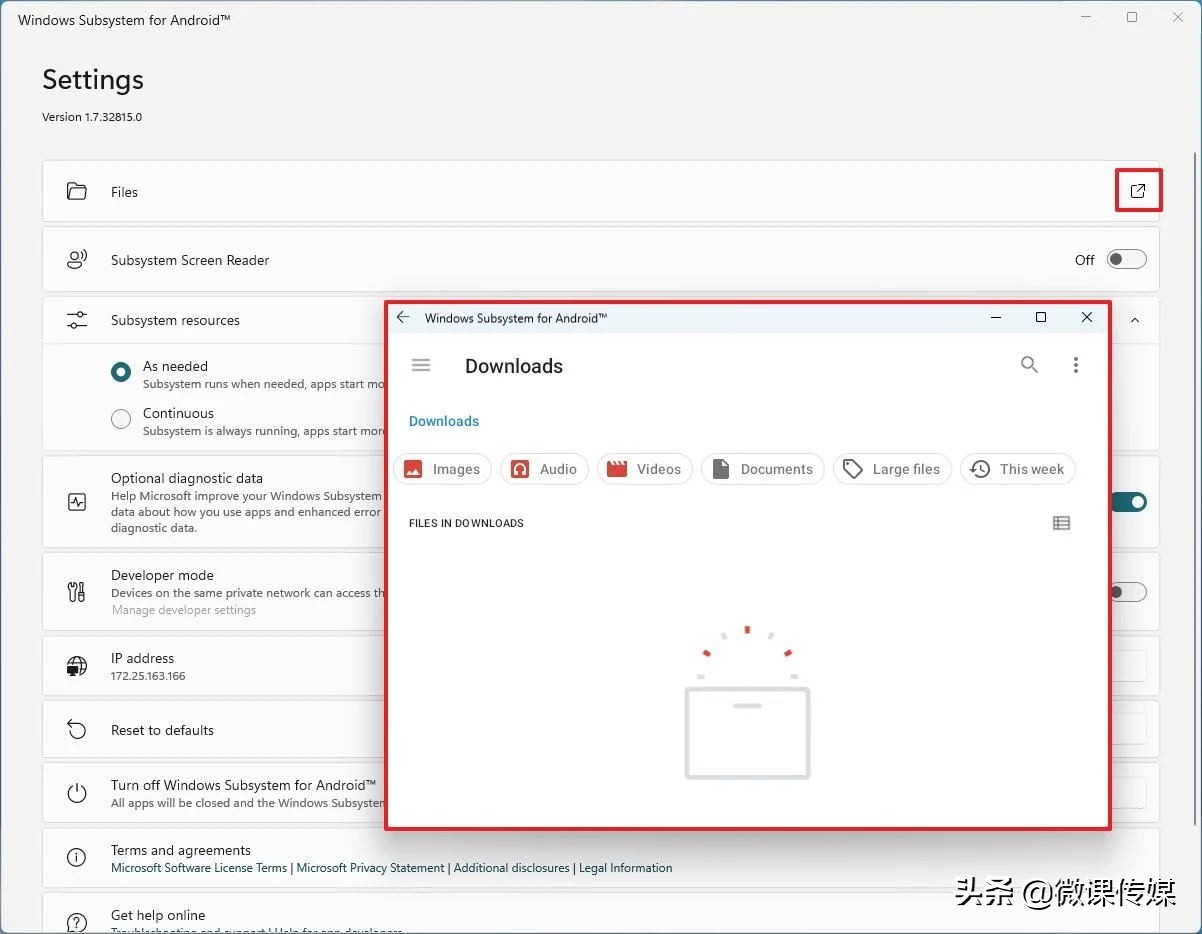Select the Continuous radio option
The width and height of the screenshot is (1202, 934).
coord(121,419)
